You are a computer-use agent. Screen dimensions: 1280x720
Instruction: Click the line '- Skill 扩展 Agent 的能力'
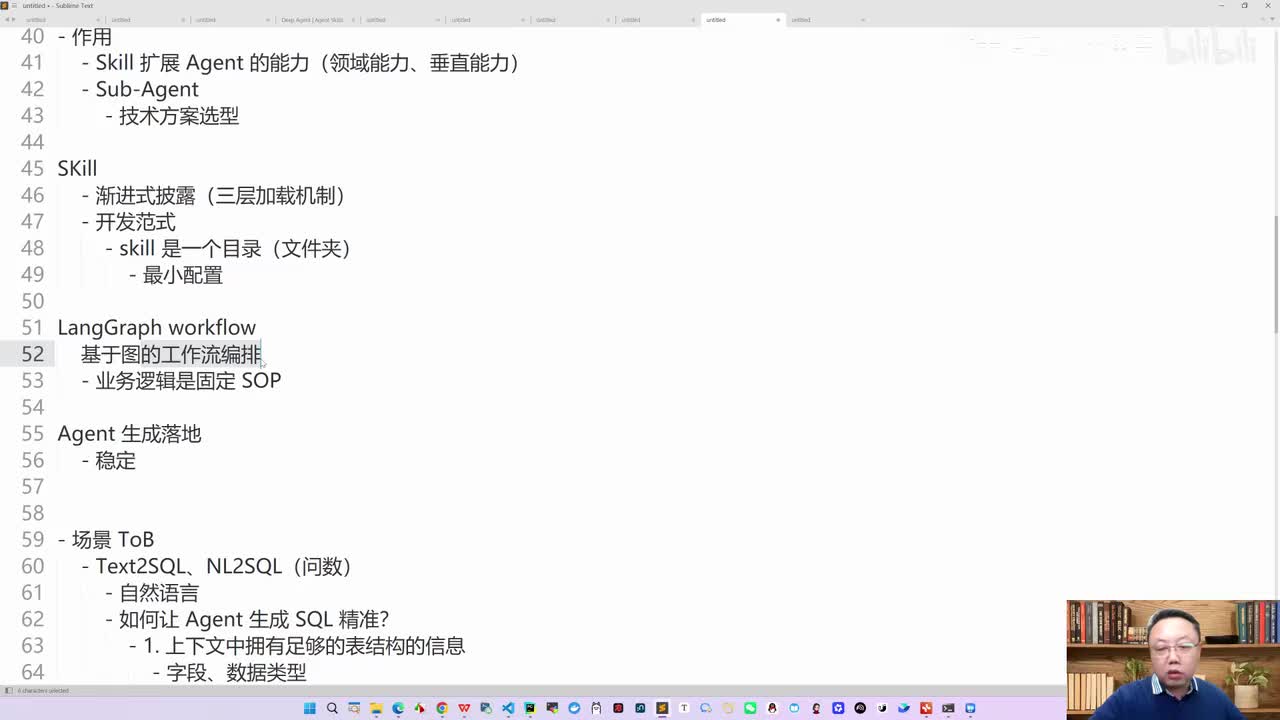point(301,63)
